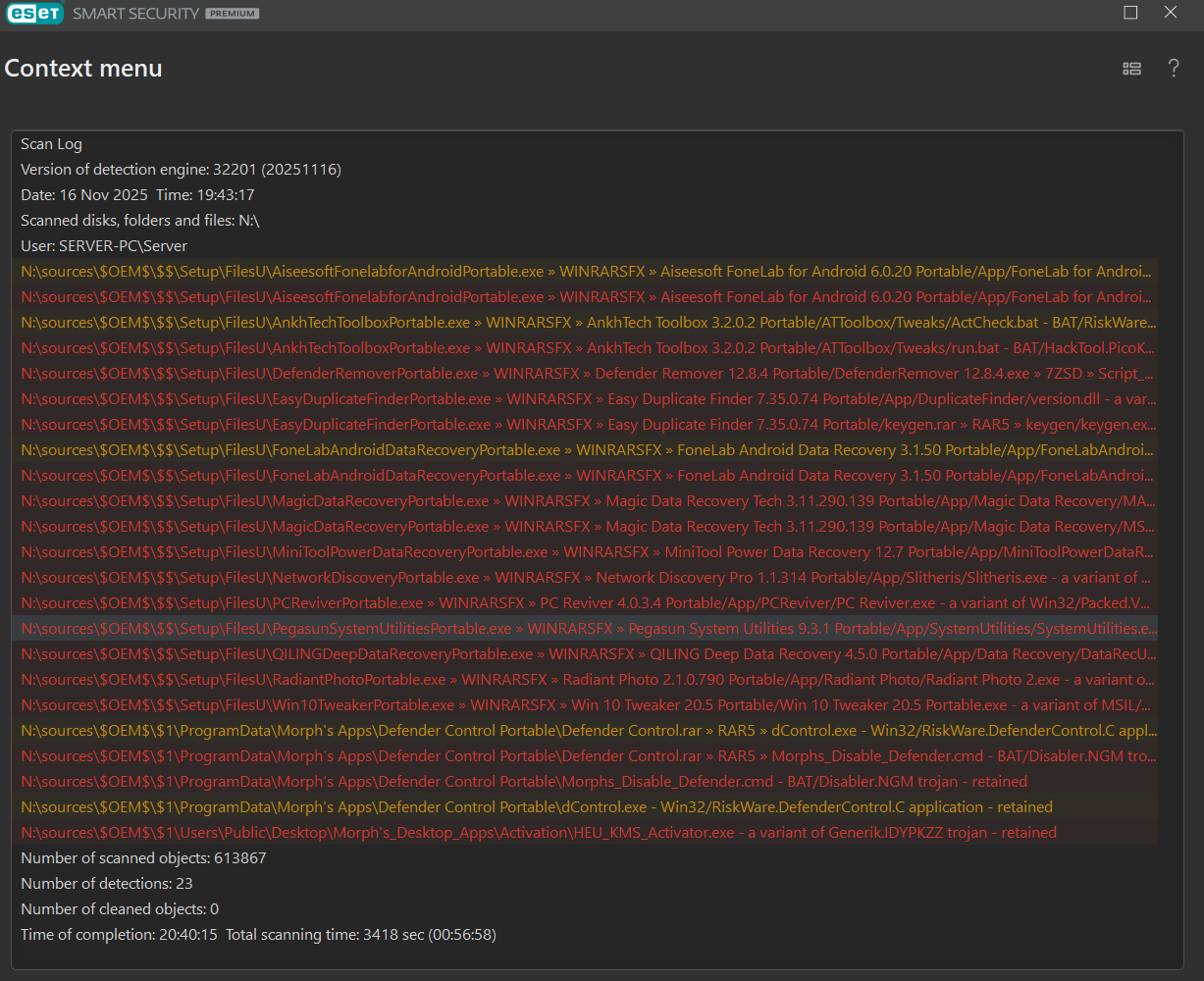Click the QILINGDeepDataRecoveryPortable.exe row

point(587,654)
